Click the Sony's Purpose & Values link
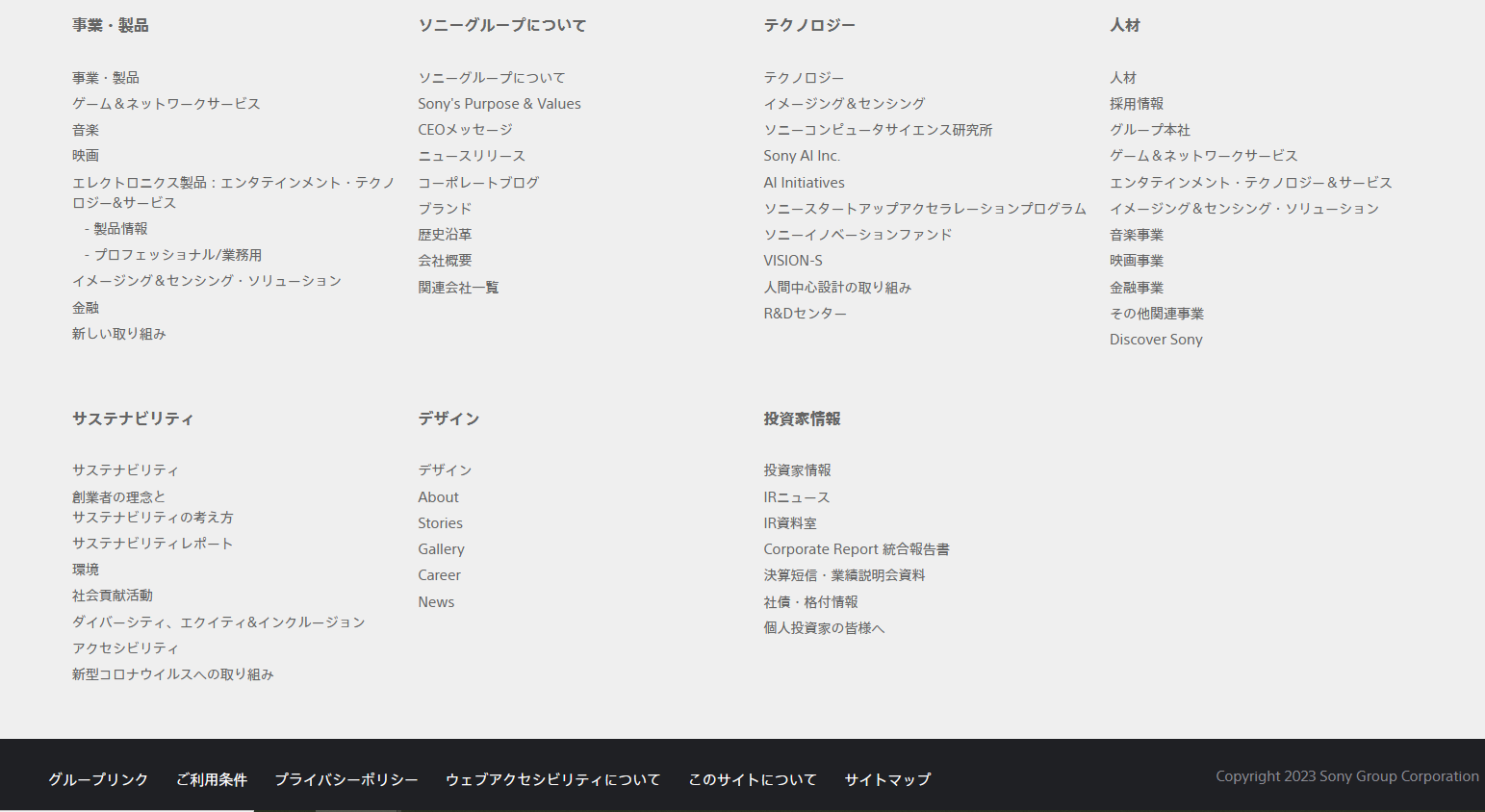 pos(499,104)
